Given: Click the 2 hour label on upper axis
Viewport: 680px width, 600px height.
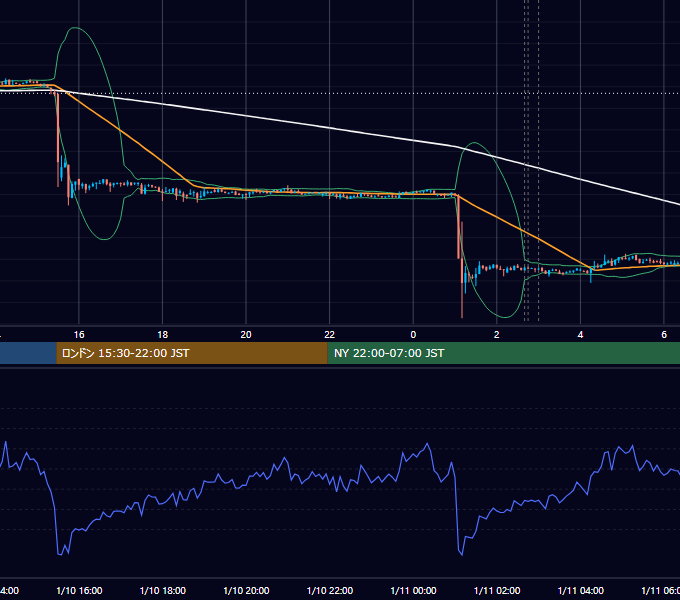Looking at the screenshot, I should pos(497,335).
